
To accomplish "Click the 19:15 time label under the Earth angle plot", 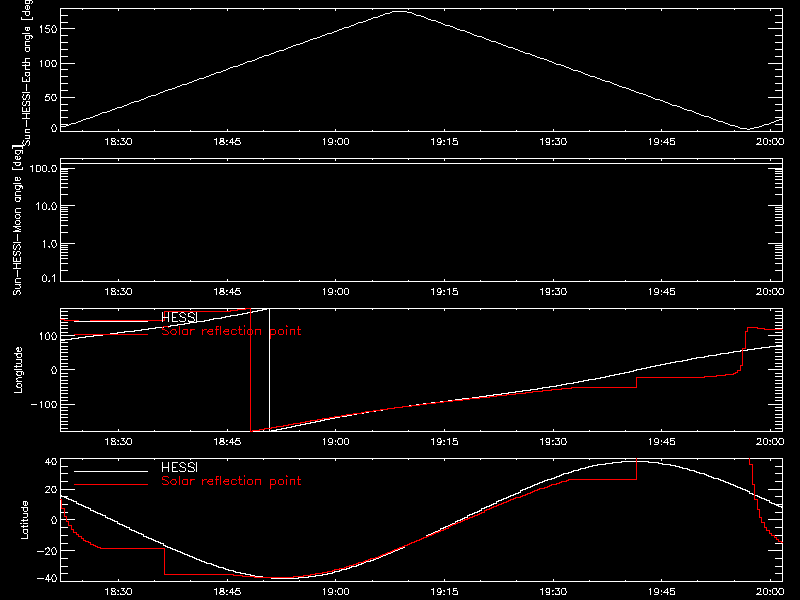I will pos(444,142).
